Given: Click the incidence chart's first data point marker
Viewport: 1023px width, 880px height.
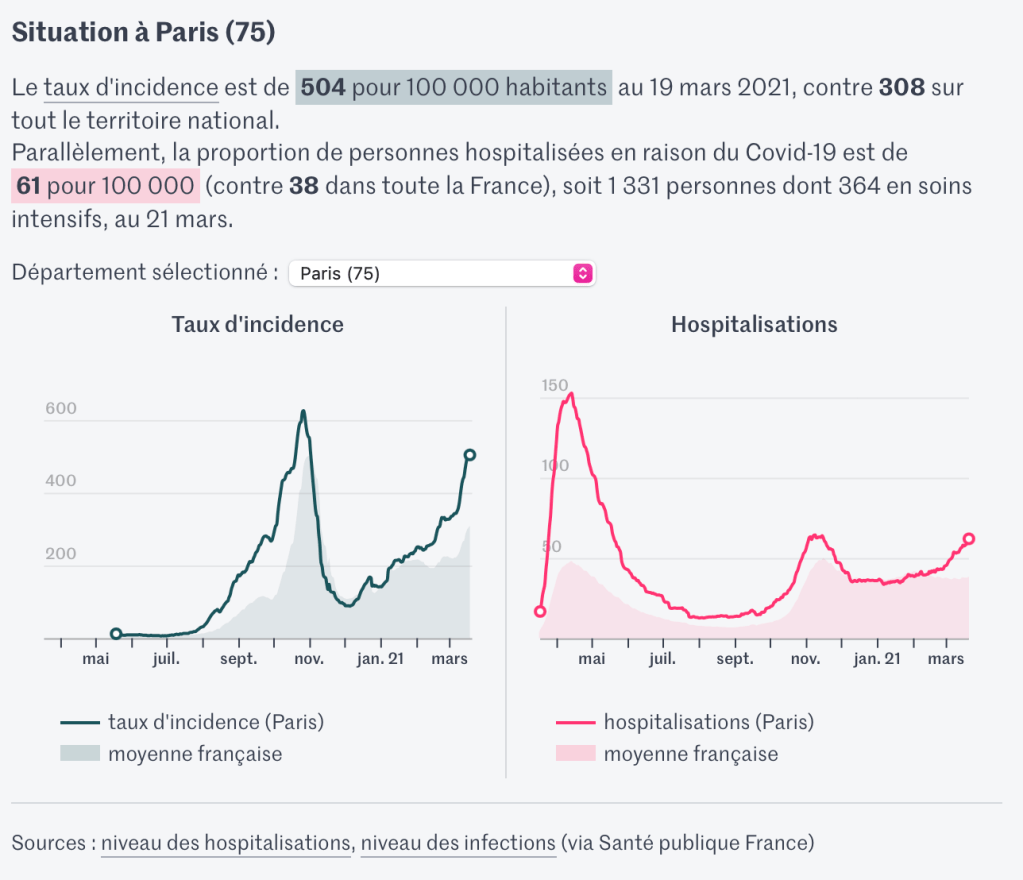Looking at the screenshot, I should (x=116, y=634).
